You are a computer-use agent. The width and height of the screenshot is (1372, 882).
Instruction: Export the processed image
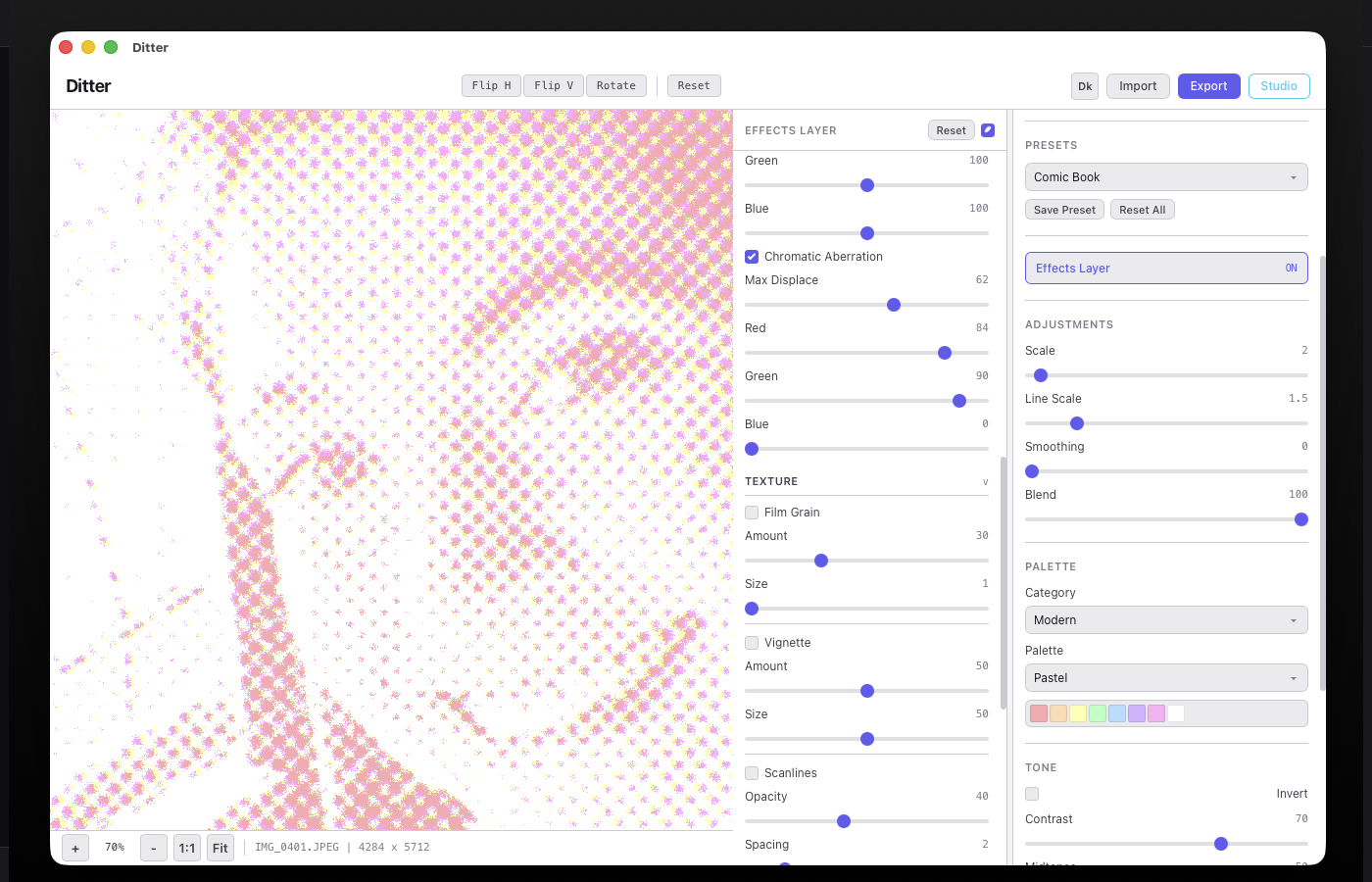point(1208,85)
